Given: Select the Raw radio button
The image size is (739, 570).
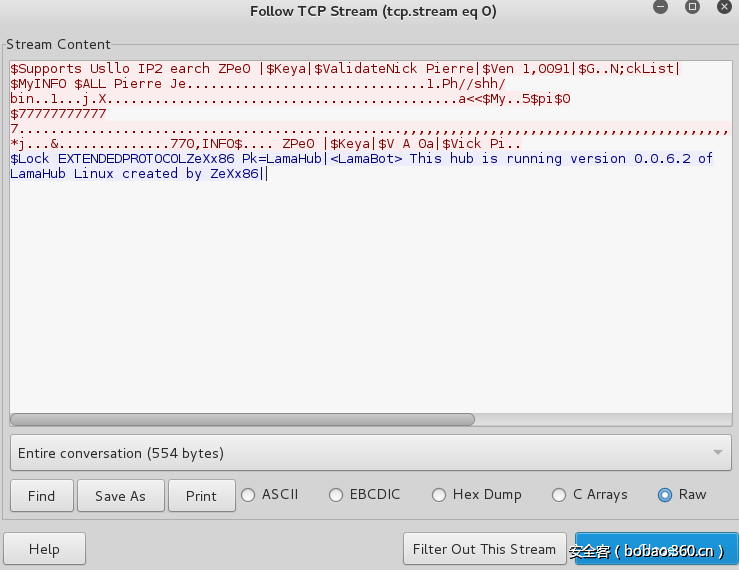Looking at the screenshot, I should tap(665, 495).
